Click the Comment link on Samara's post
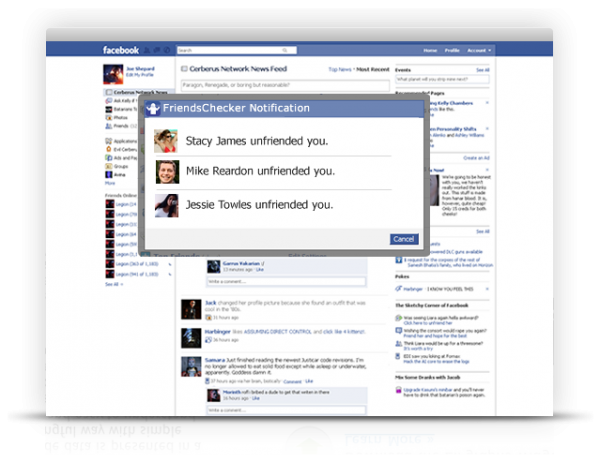Screen dimensions: 600x461 tap(293, 381)
